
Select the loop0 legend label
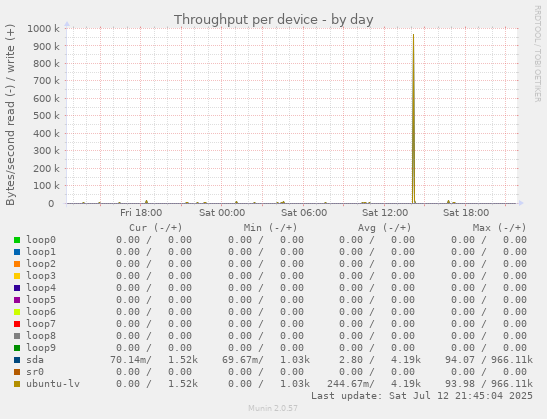[41, 240]
